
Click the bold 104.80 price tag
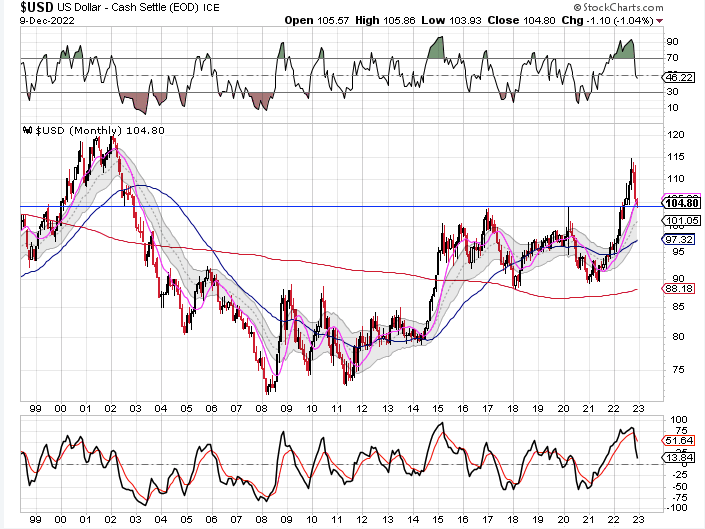tap(680, 201)
